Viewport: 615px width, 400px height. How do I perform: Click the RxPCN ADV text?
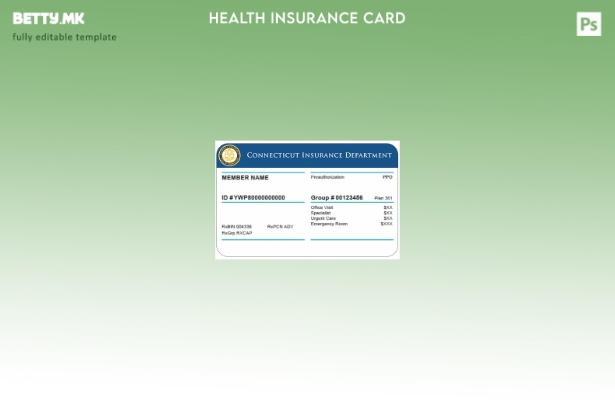[280, 226]
